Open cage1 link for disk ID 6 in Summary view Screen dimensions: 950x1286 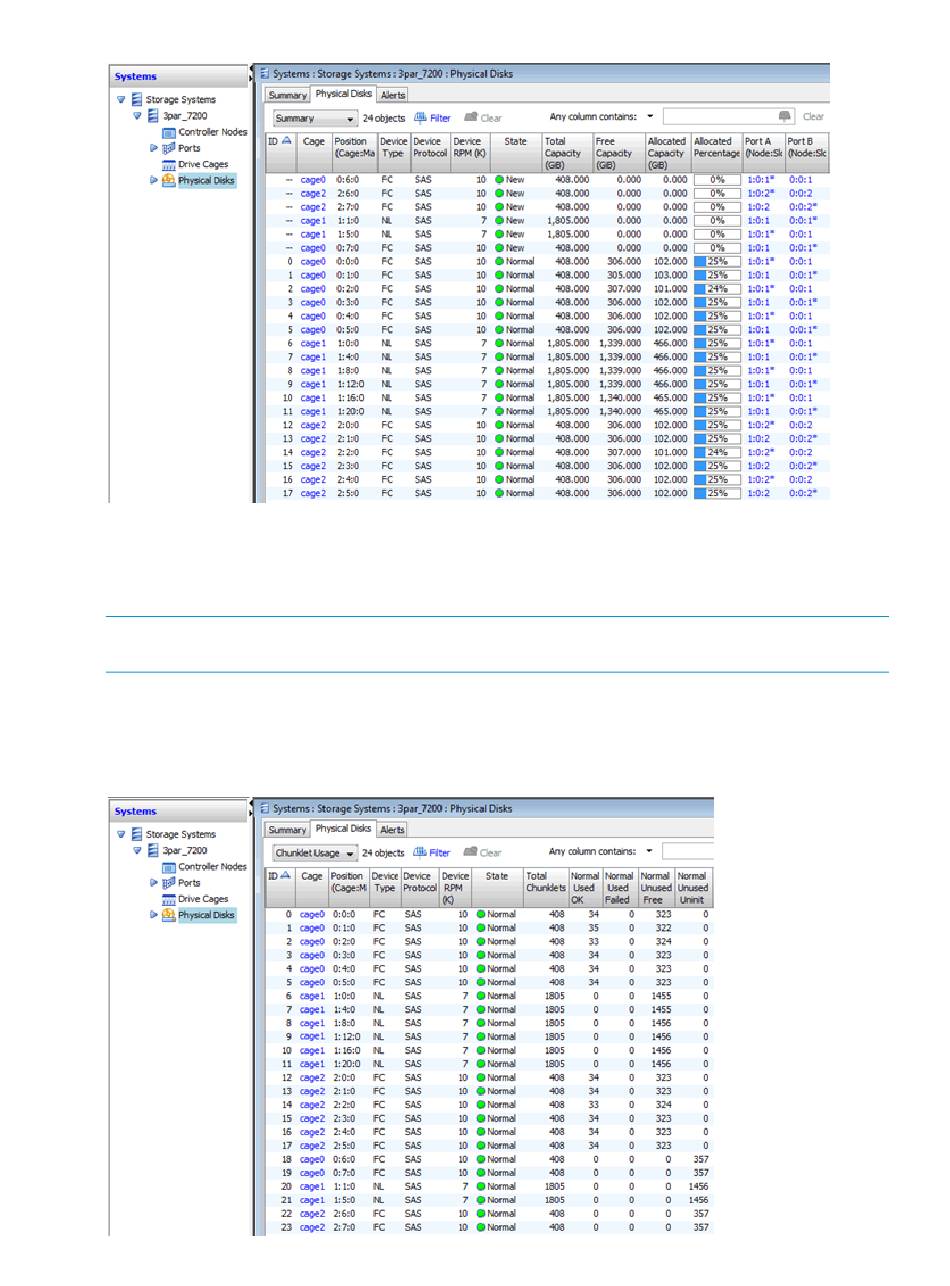314,343
